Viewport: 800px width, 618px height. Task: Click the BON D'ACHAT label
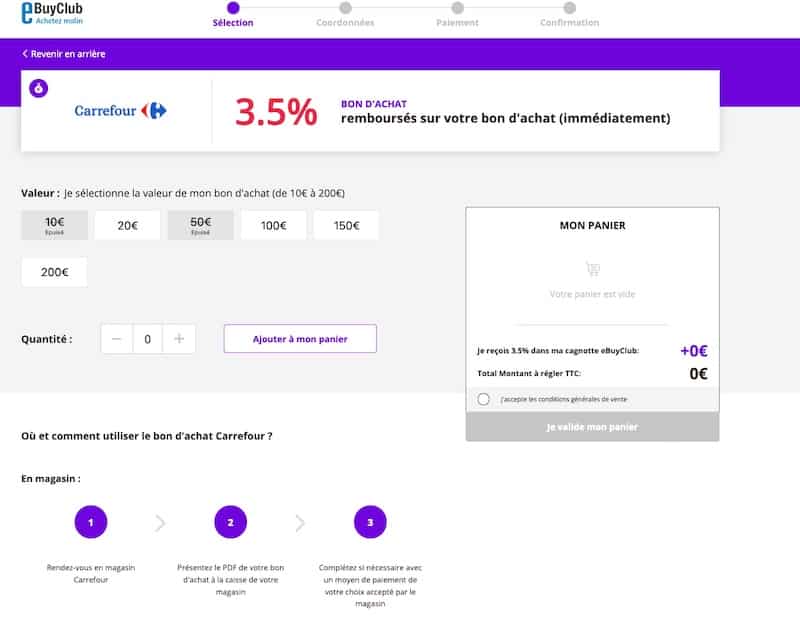[x=374, y=104]
